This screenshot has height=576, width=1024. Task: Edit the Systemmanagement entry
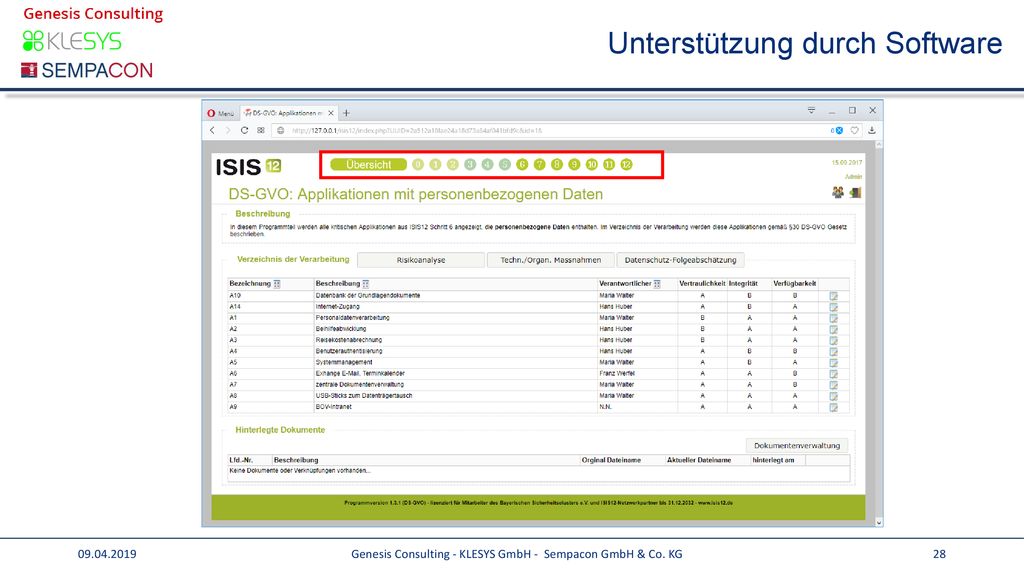(833, 362)
